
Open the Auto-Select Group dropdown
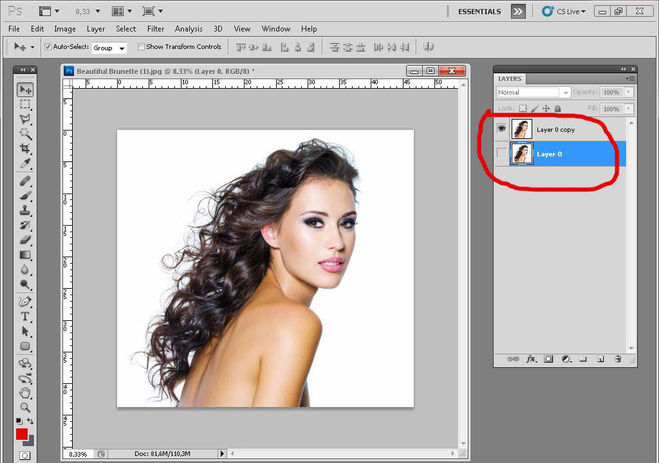(x=109, y=47)
